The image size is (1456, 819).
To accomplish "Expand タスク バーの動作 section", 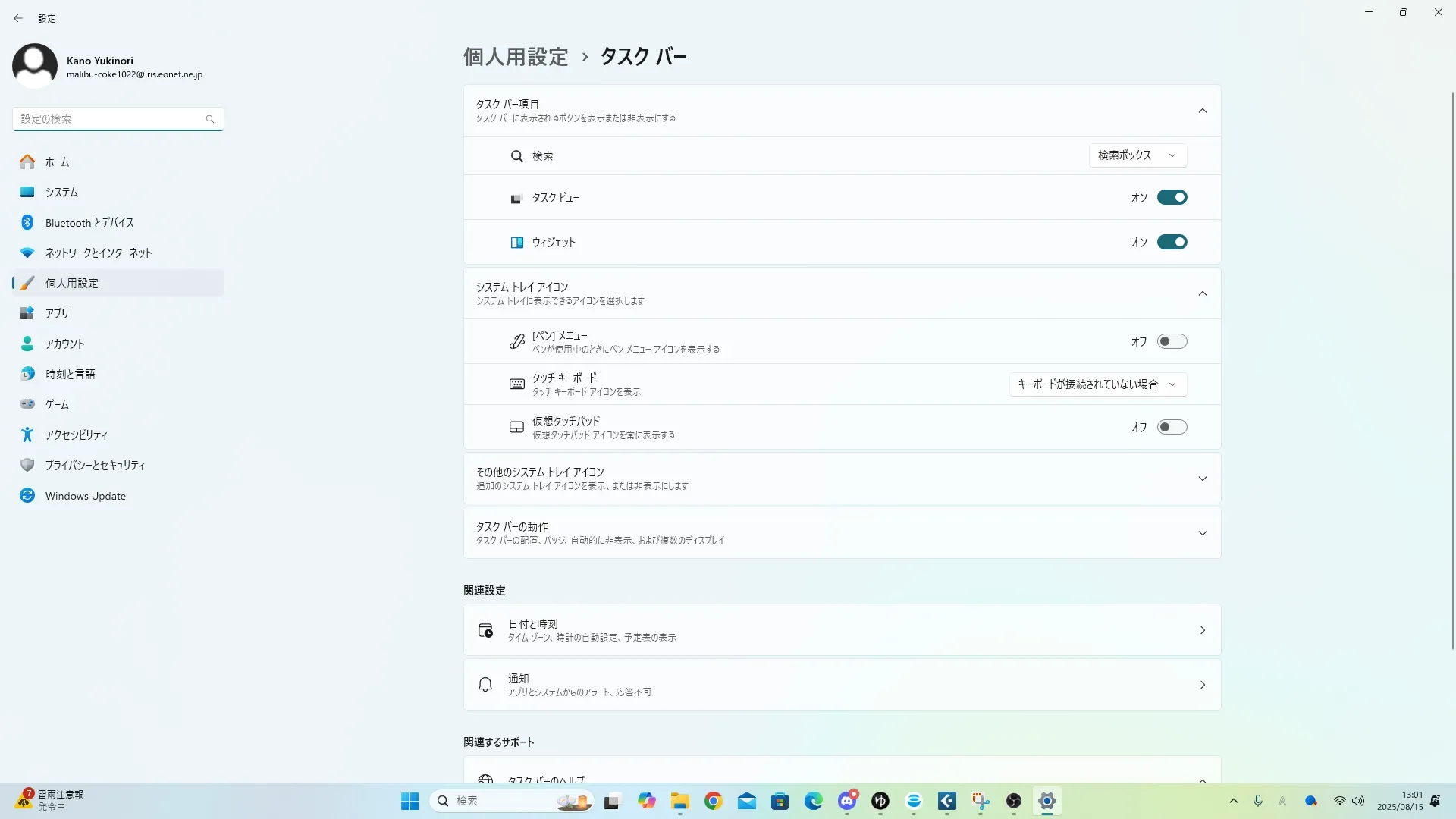I will click(842, 533).
